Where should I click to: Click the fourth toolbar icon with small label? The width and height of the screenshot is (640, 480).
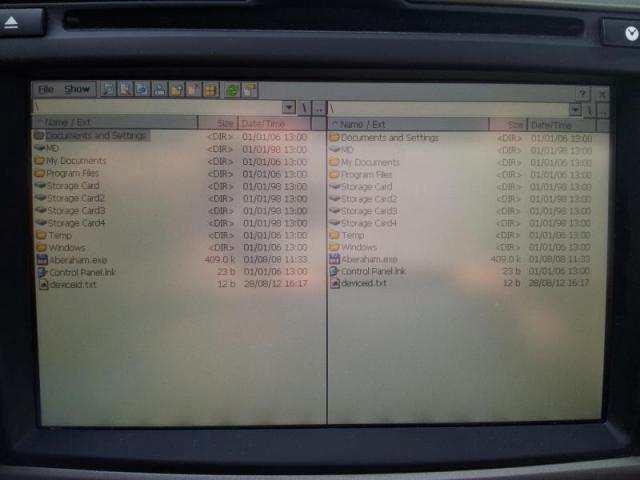[x=159, y=89]
